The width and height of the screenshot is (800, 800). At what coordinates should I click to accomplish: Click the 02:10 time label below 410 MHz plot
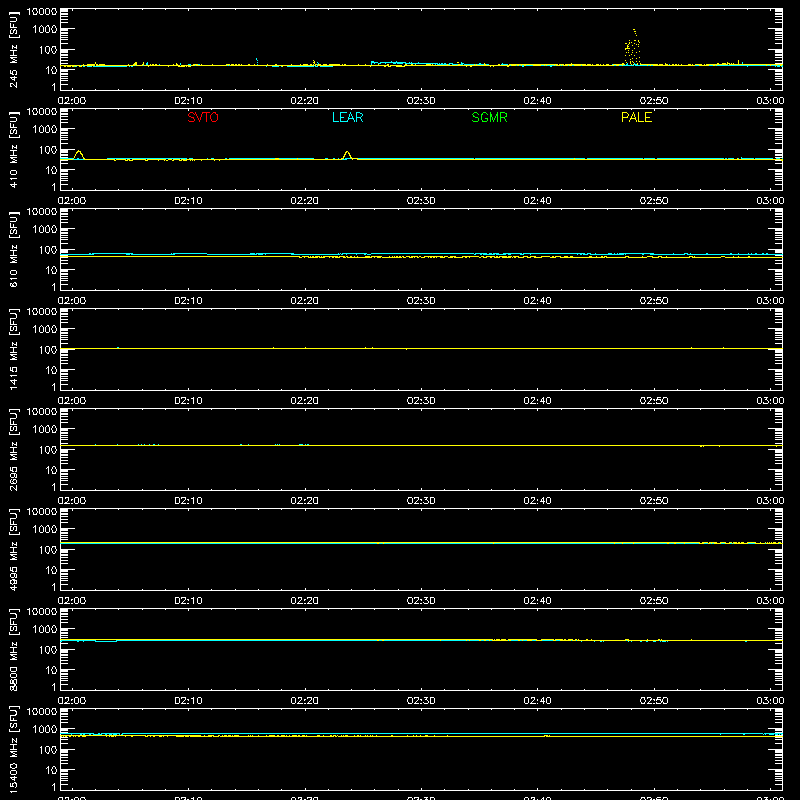(188, 201)
